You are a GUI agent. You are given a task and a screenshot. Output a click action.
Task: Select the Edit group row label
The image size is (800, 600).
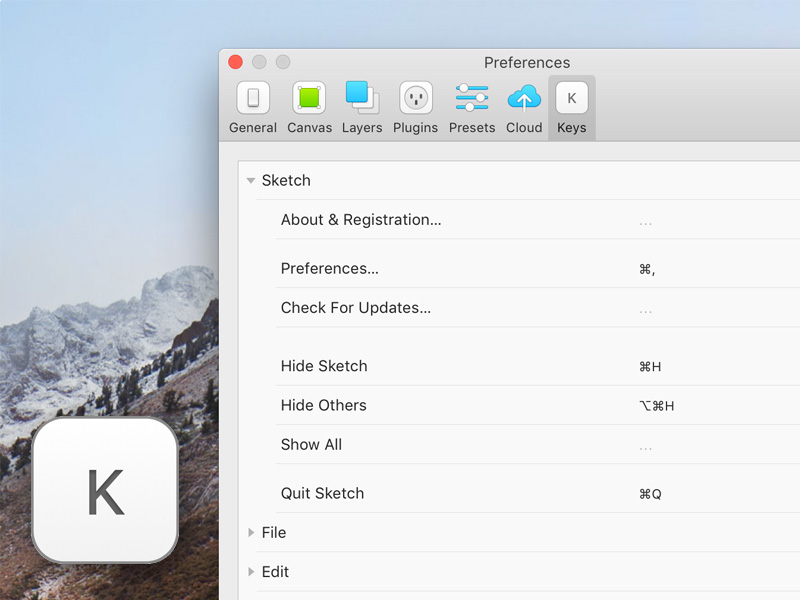coord(276,572)
